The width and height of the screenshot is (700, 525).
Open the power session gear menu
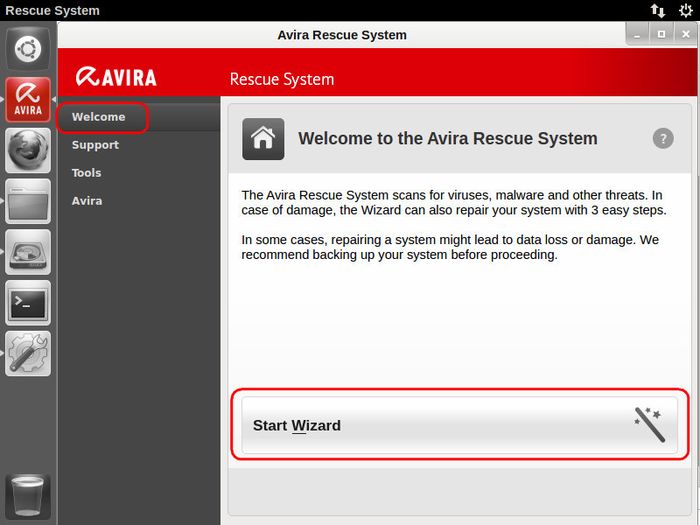686,11
